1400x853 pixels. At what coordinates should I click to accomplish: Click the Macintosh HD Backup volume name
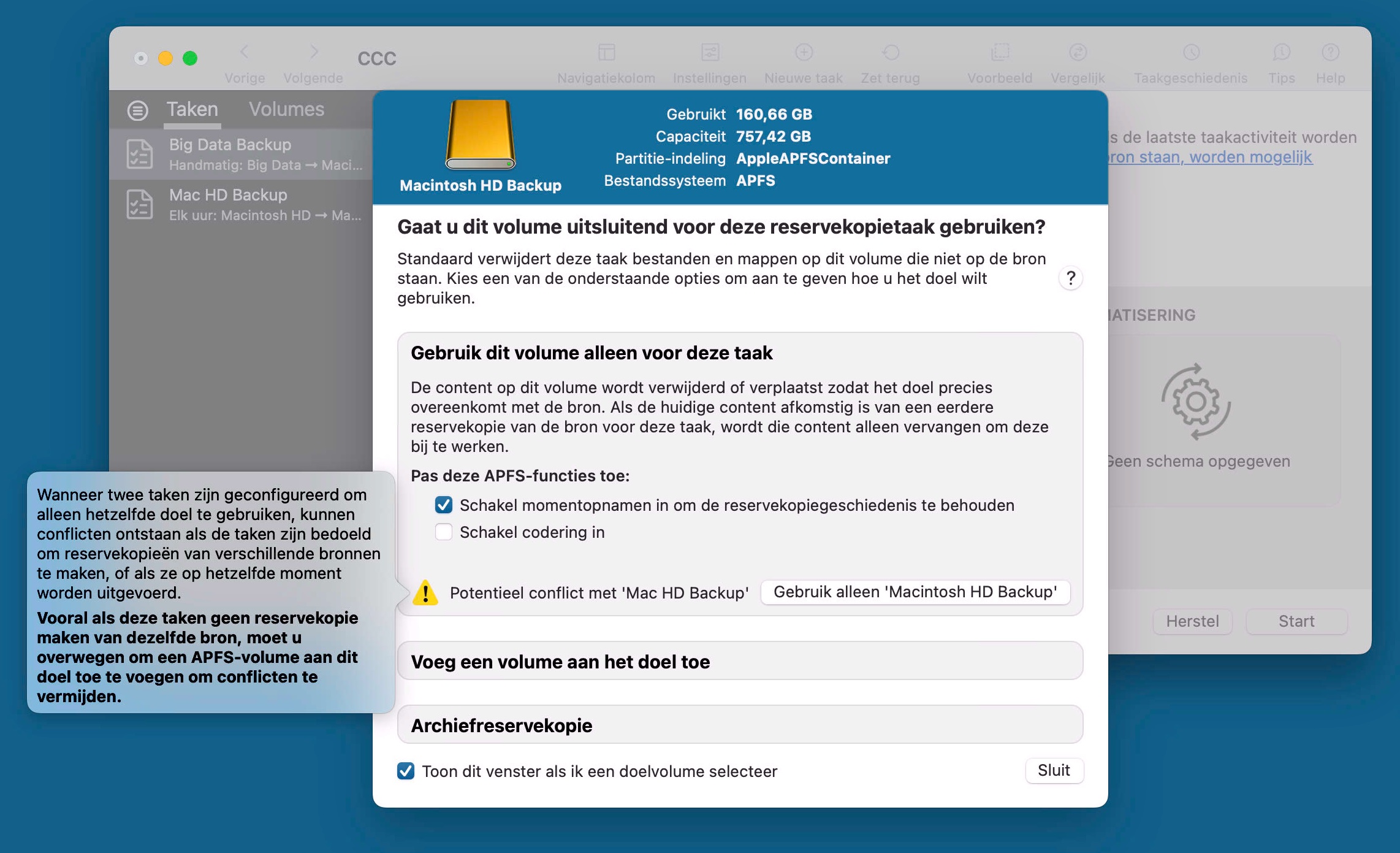(480, 185)
